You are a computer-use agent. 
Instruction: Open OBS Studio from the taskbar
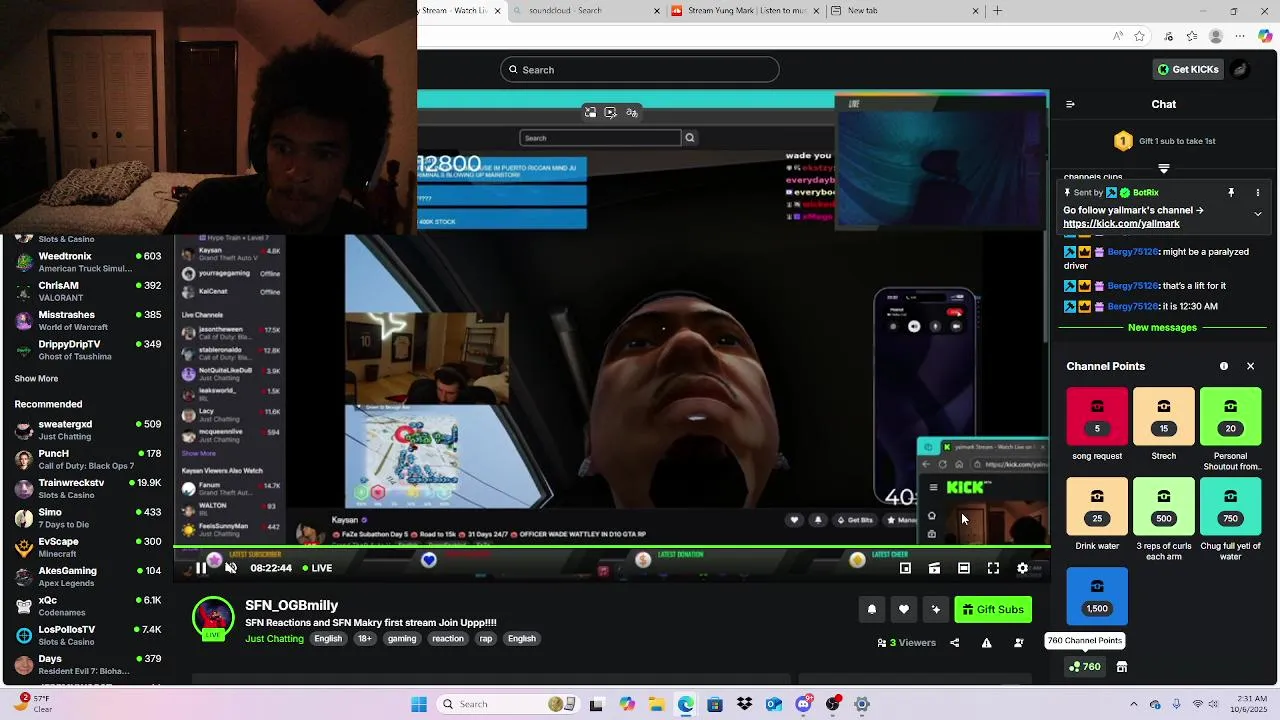(833, 704)
